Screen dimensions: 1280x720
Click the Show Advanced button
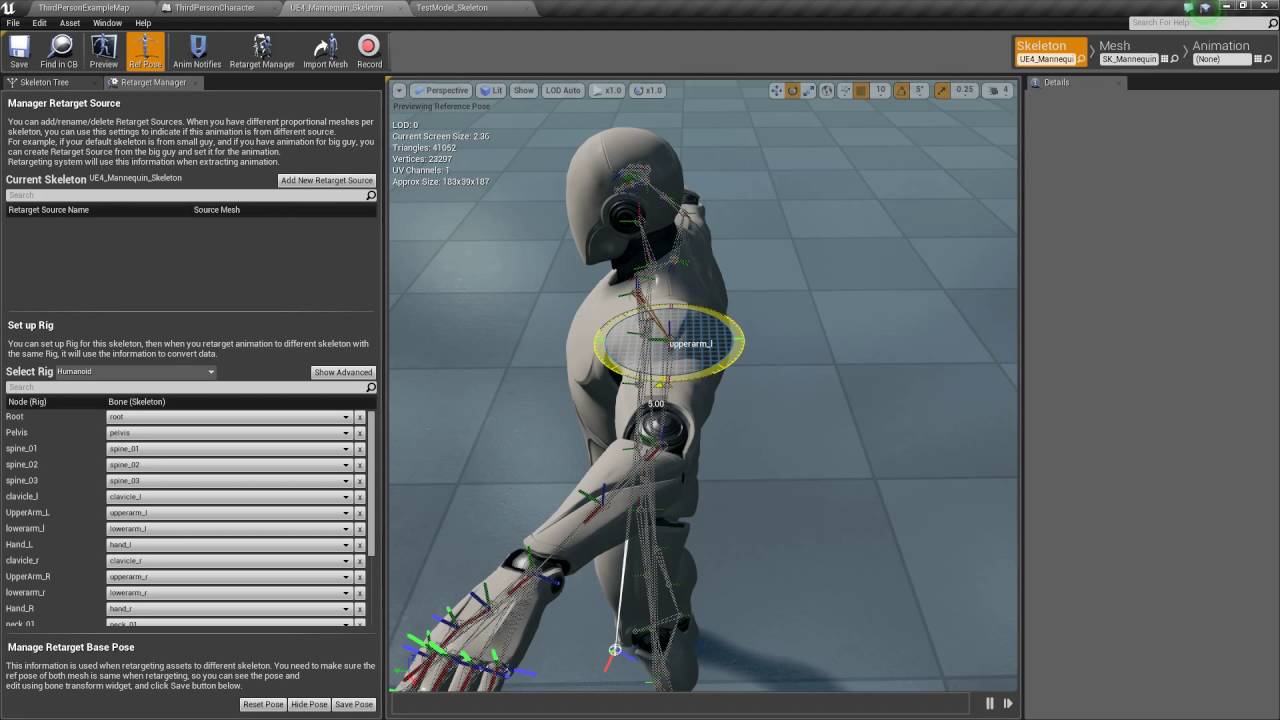click(x=343, y=372)
